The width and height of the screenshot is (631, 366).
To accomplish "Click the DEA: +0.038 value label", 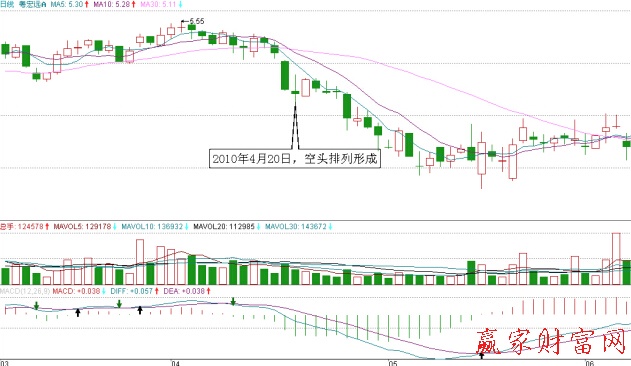I will pyautogui.click(x=187, y=291).
